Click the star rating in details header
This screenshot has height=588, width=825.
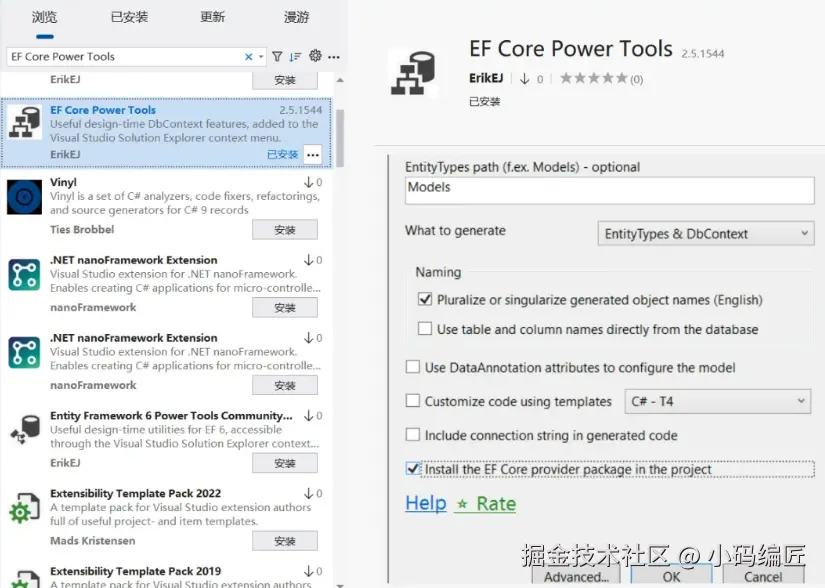click(x=593, y=78)
